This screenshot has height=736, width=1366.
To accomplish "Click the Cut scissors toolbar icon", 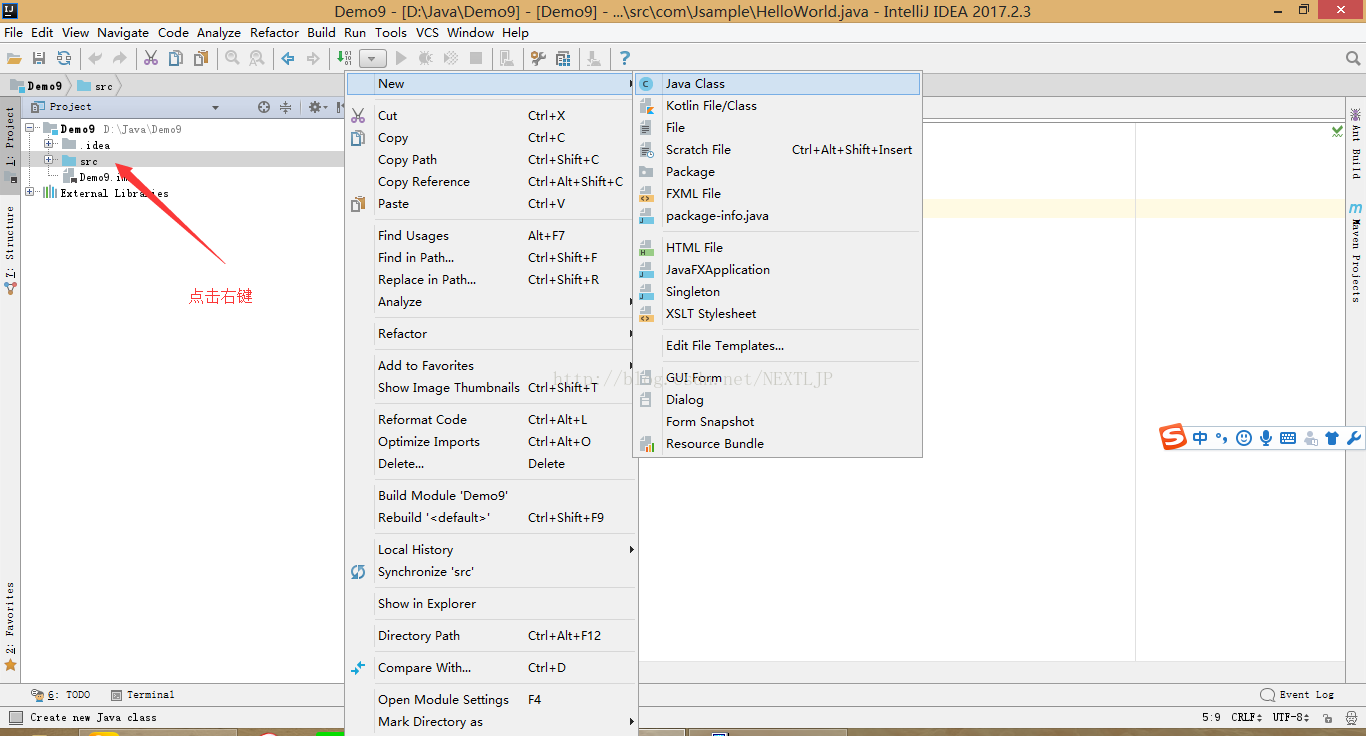I will coord(151,58).
